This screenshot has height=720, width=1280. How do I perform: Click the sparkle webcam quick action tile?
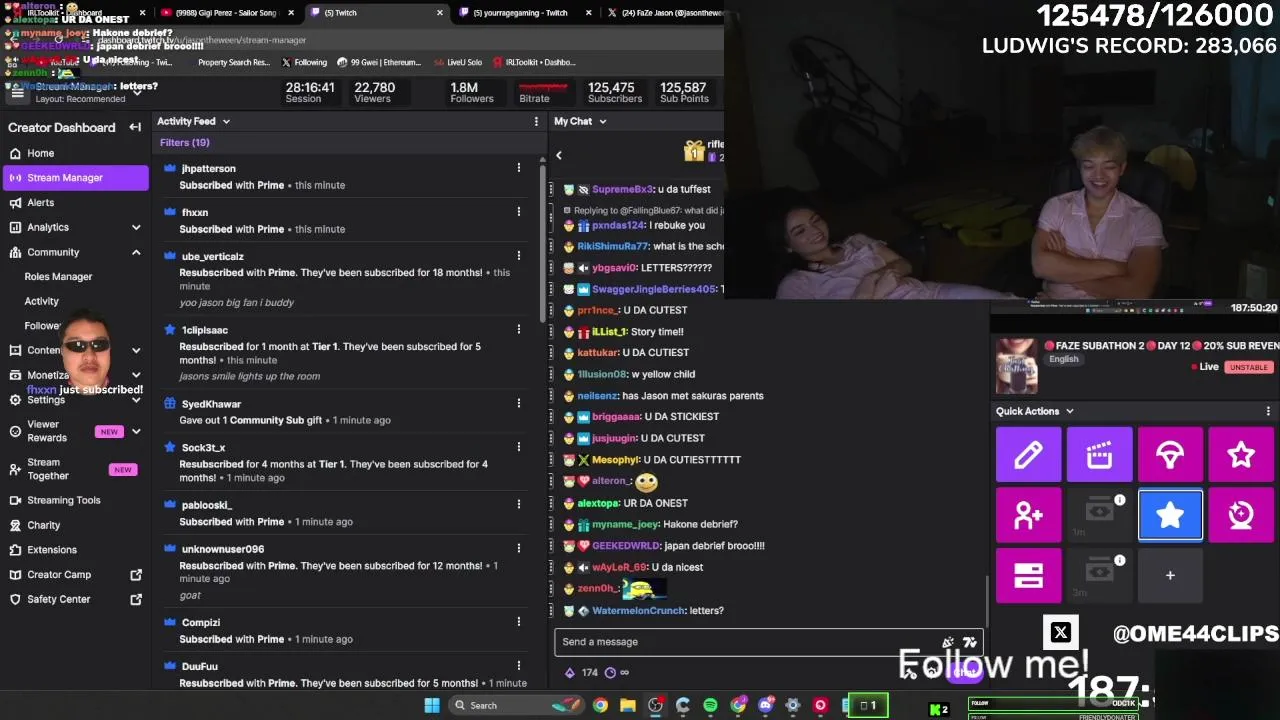coord(1241,515)
